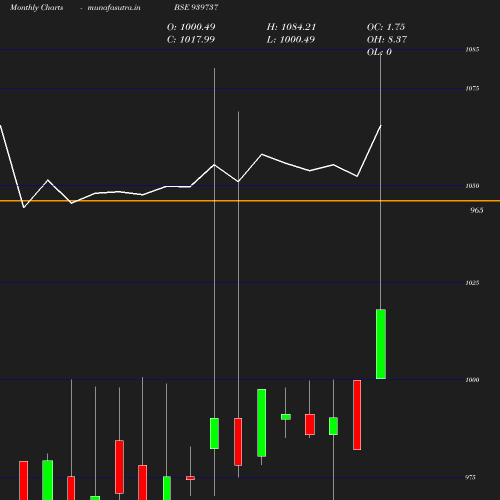Click the high value 'H: 1084.21'
The image size is (500, 500).
tap(291, 27)
